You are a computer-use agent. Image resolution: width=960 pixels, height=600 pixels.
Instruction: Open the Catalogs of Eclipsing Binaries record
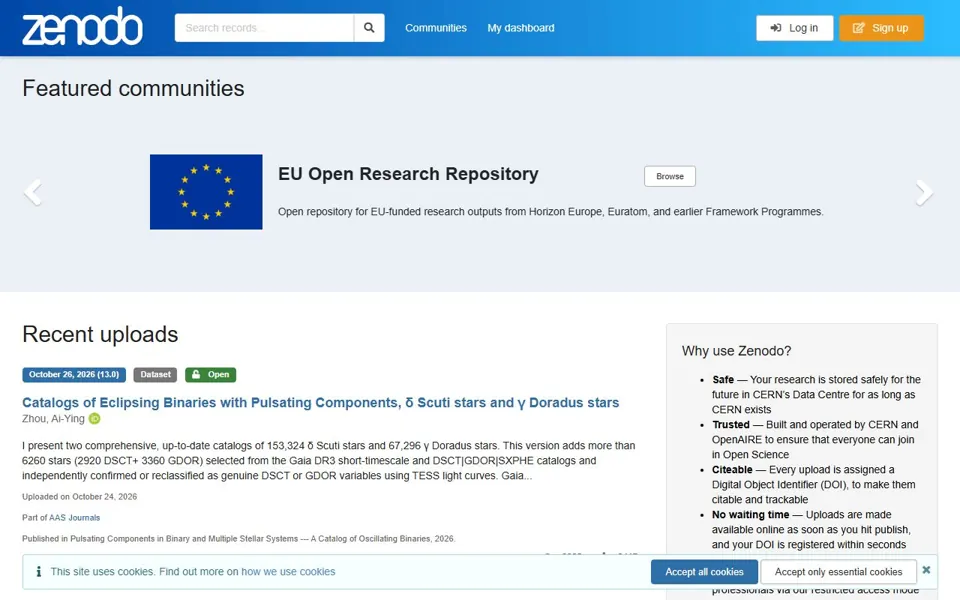pyautogui.click(x=321, y=402)
